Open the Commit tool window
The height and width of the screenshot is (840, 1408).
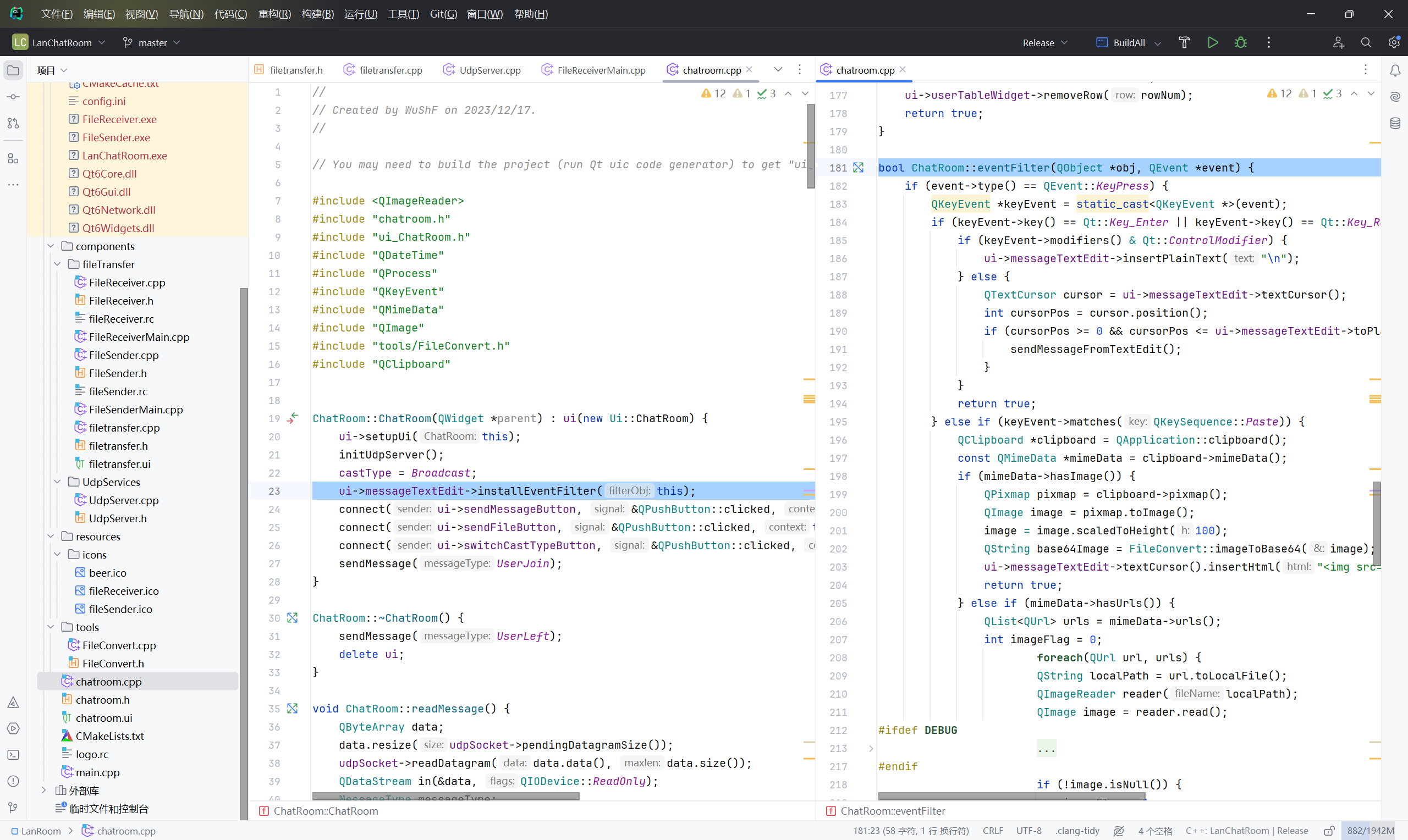click(x=14, y=97)
